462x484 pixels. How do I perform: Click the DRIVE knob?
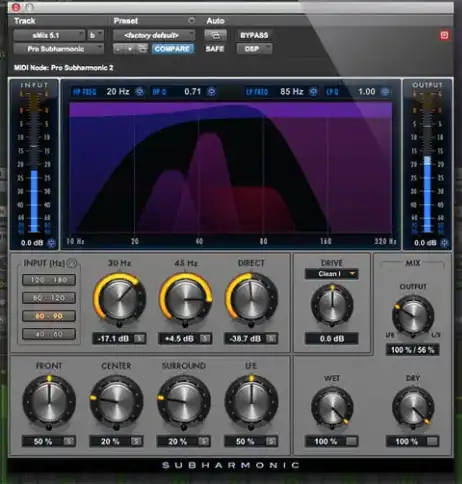(332, 305)
